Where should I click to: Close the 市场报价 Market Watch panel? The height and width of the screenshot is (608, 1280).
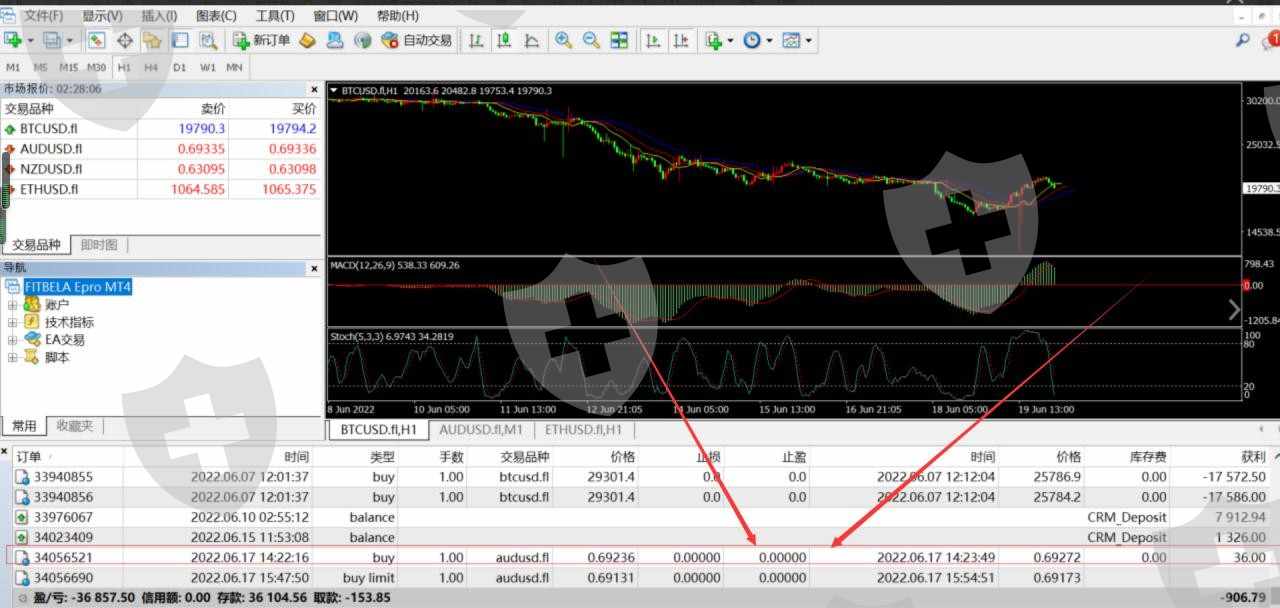click(314, 89)
